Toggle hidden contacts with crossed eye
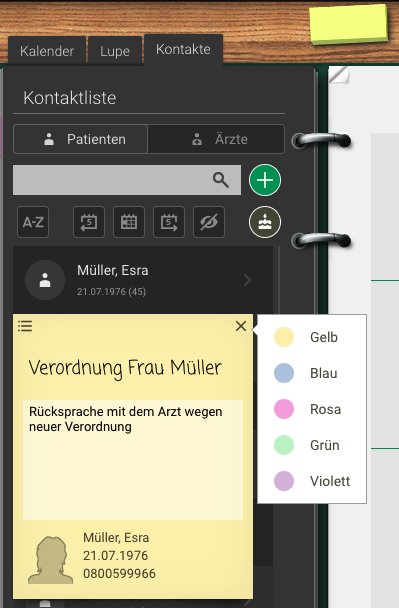The width and height of the screenshot is (399, 608). [209, 222]
